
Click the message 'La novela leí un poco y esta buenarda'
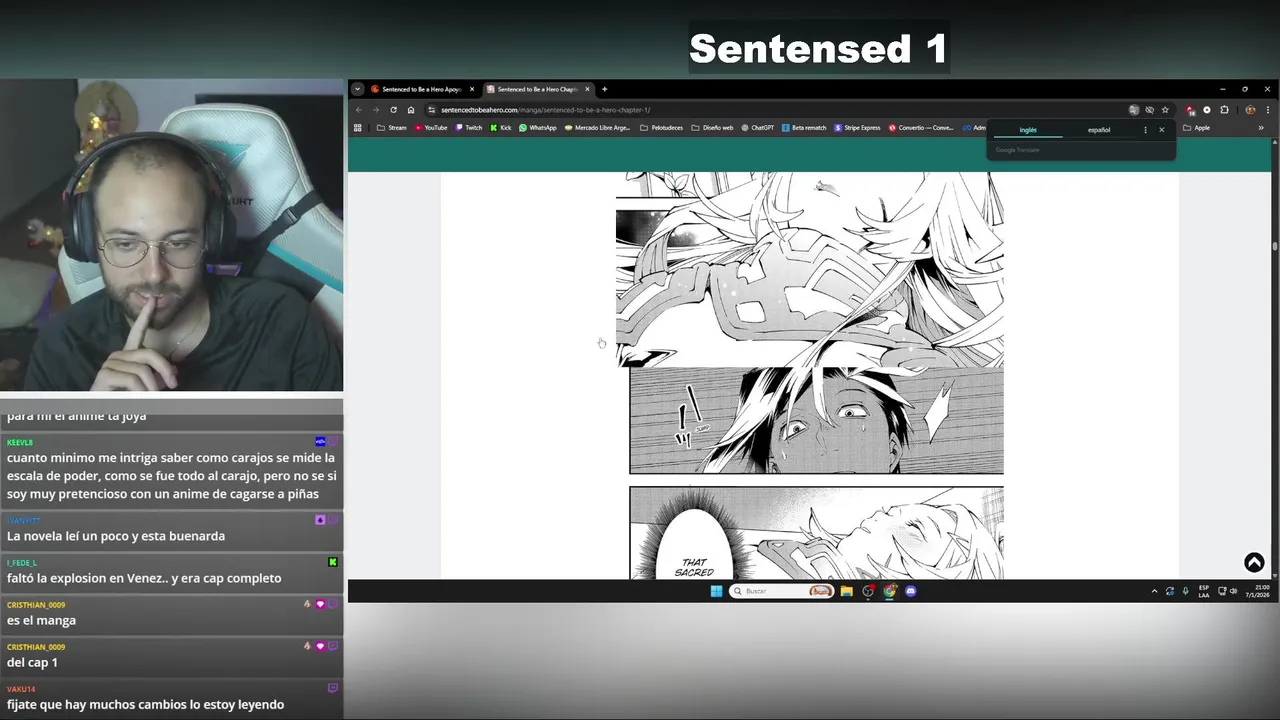pos(116,536)
